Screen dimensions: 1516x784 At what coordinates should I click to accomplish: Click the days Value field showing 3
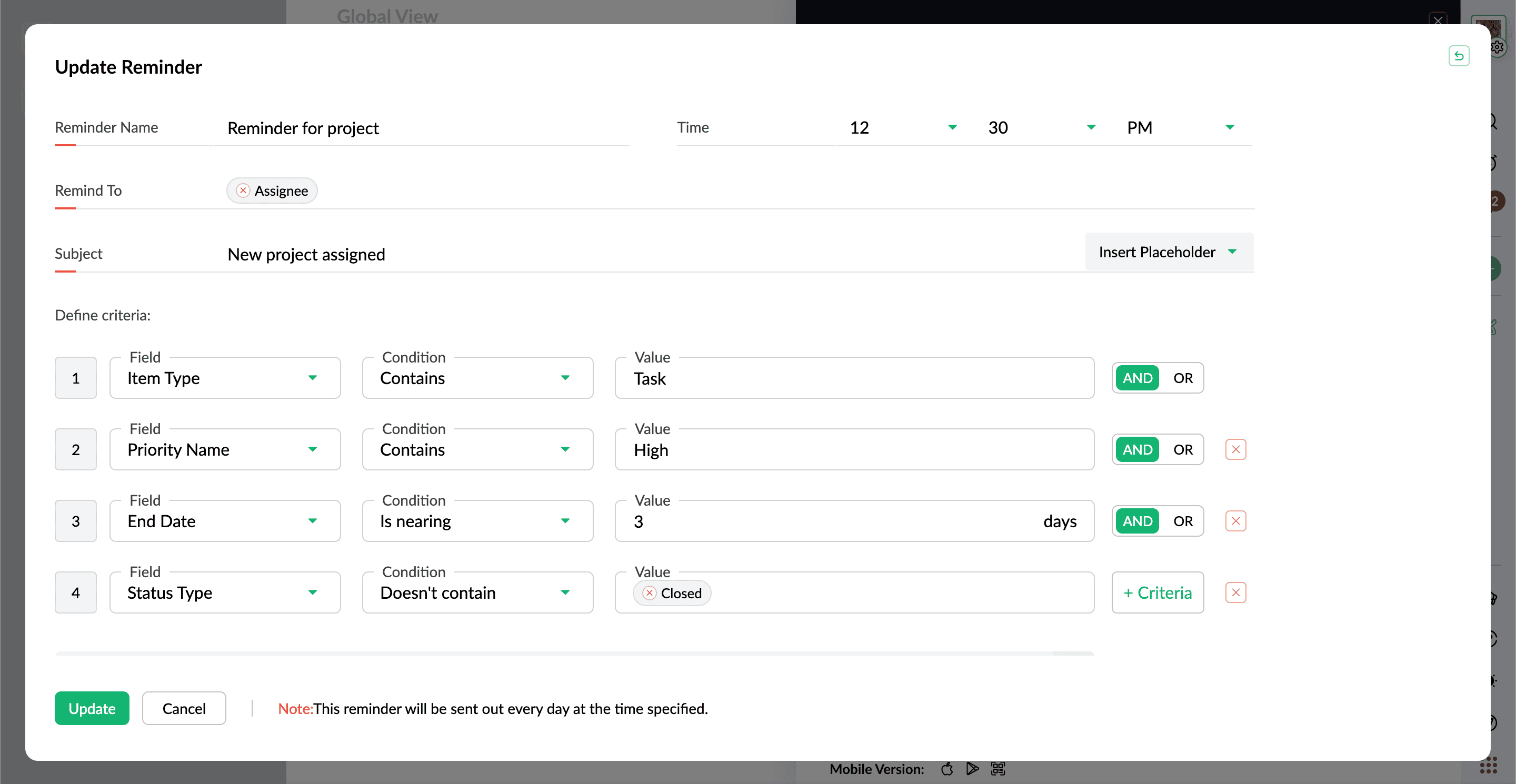pyautogui.click(x=854, y=521)
